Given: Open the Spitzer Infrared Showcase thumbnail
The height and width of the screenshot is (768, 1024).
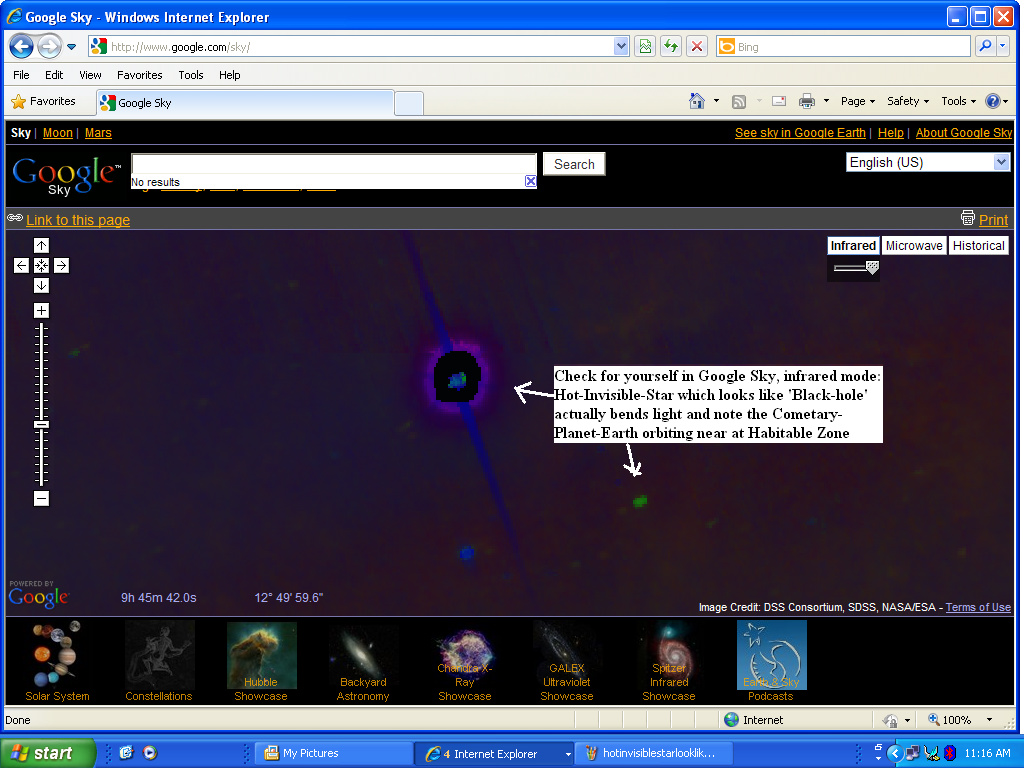Looking at the screenshot, I should click(x=669, y=661).
